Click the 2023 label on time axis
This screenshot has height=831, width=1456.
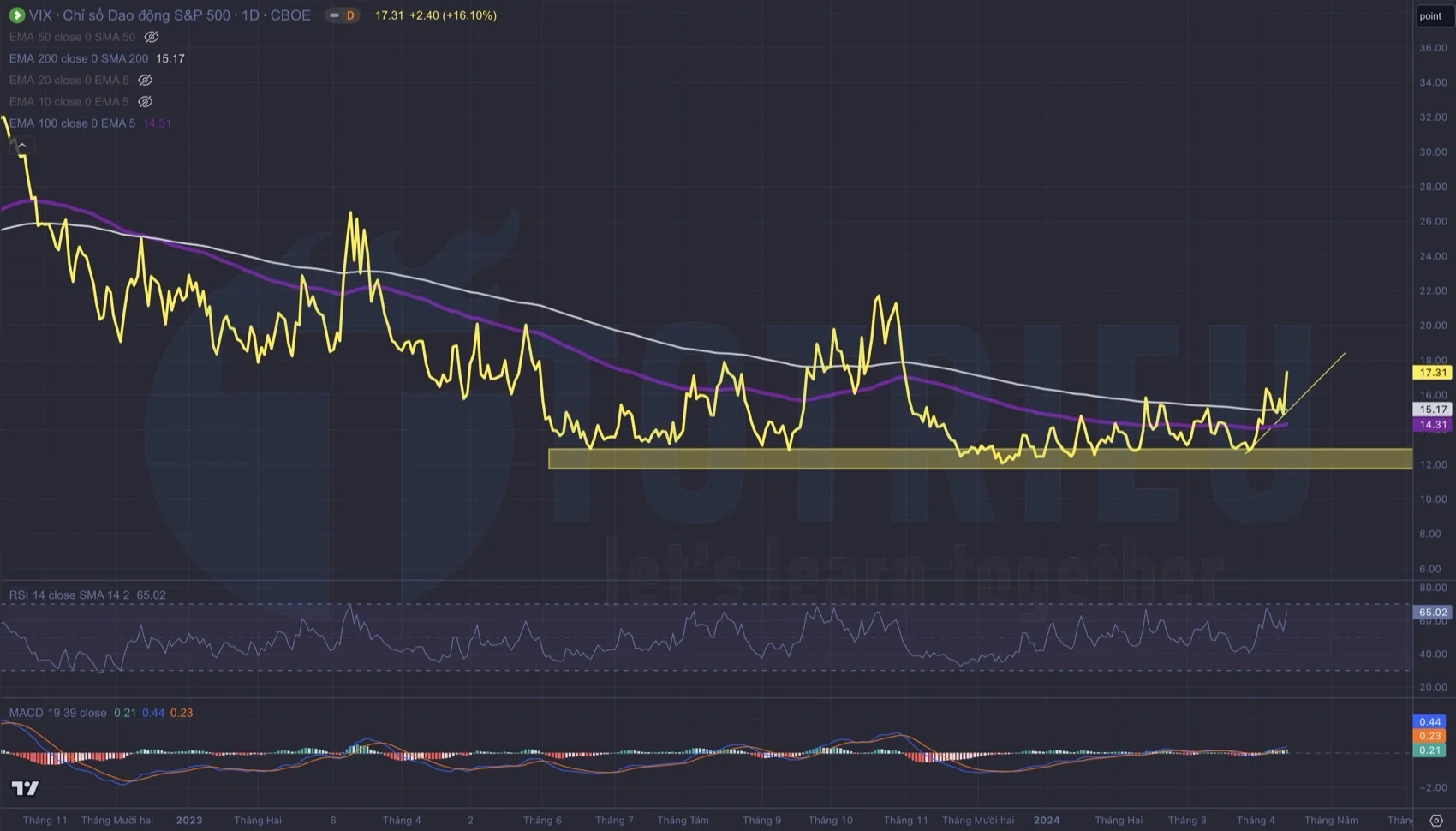[x=189, y=821]
